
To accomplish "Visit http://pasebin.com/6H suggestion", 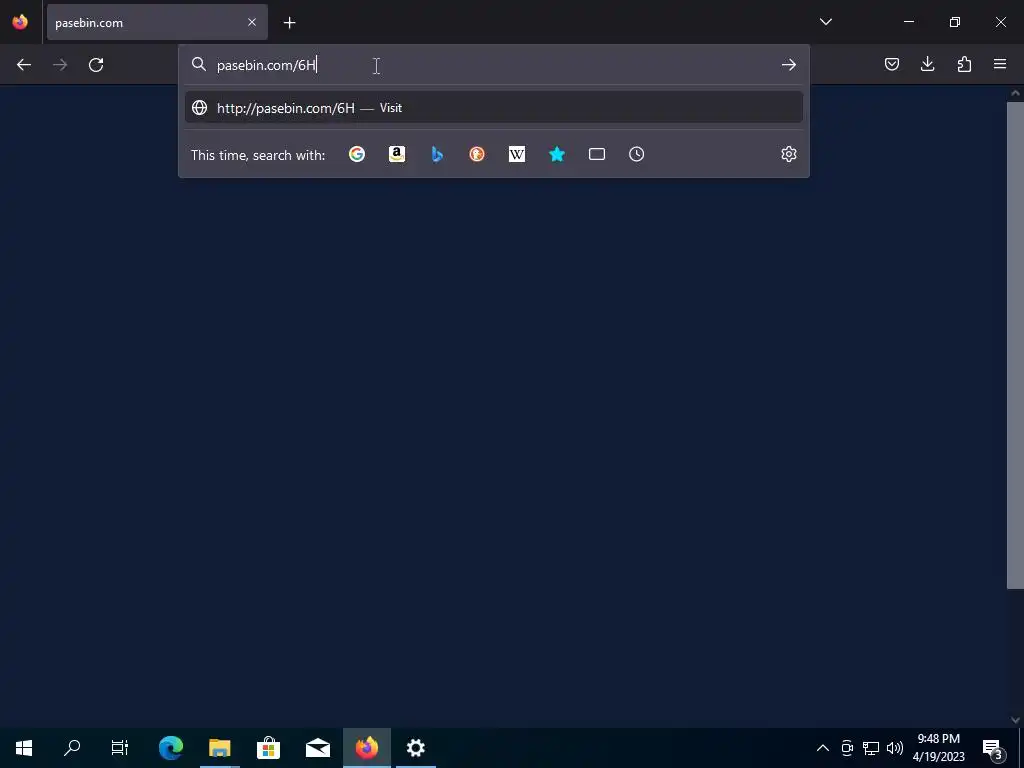I will tap(494, 108).
